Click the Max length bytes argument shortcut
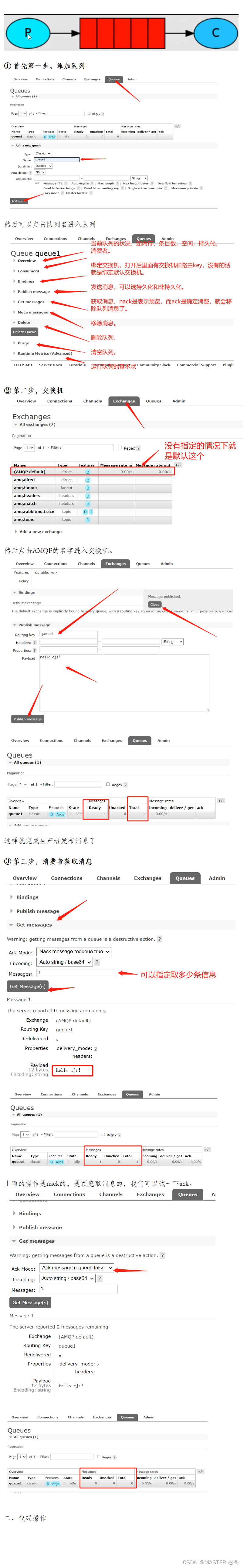Image resolution: width=244 pixels, height=1568 pixels. [x=135, y=183]
